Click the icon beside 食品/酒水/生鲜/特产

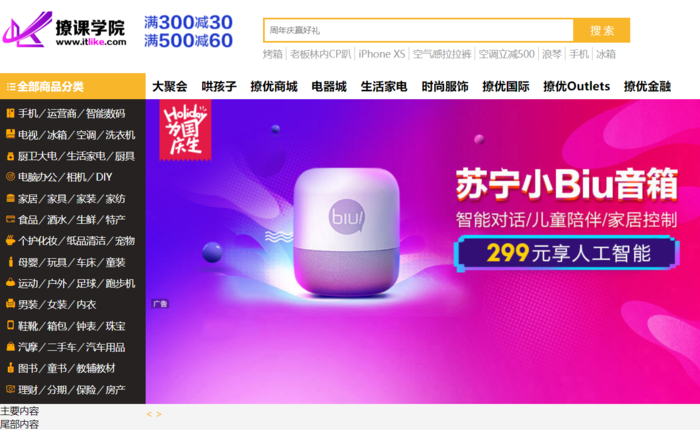coord(10,219)
